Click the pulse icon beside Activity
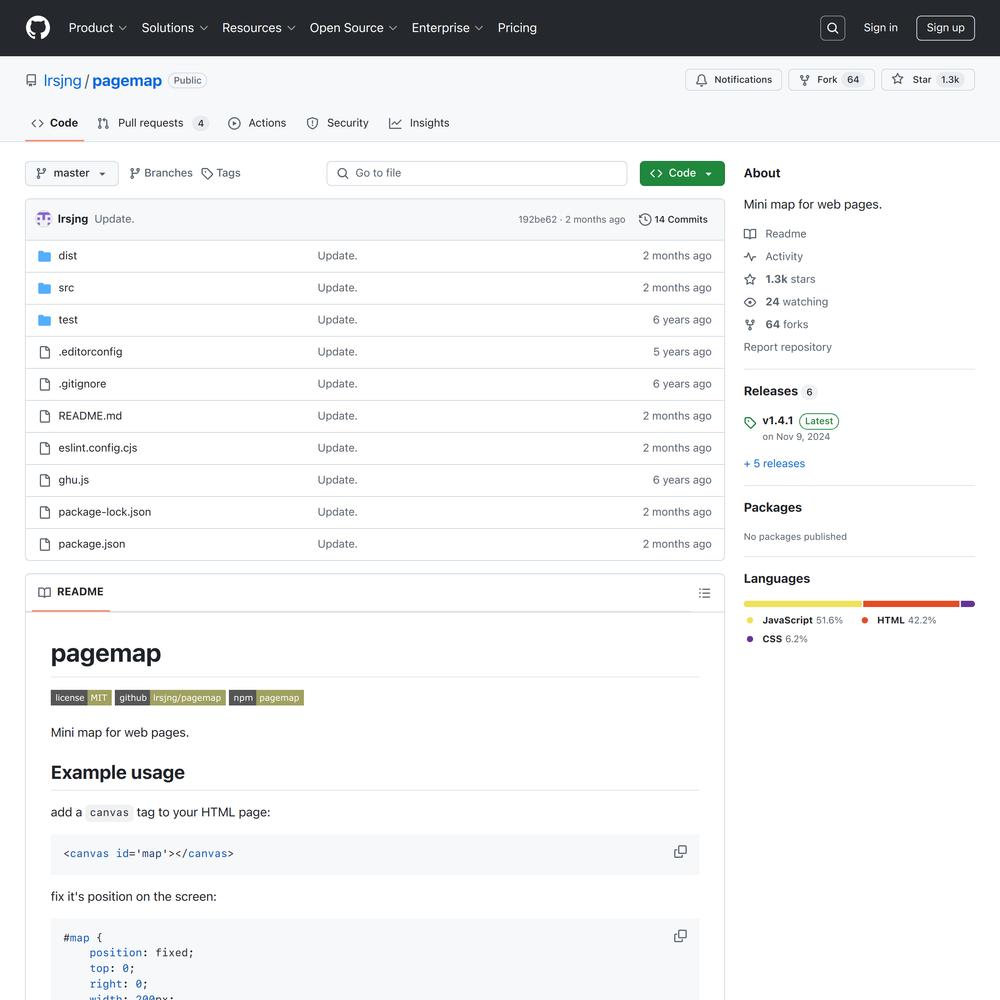1000x1000 pixels. pyautogui.click(x=750, y=256)
